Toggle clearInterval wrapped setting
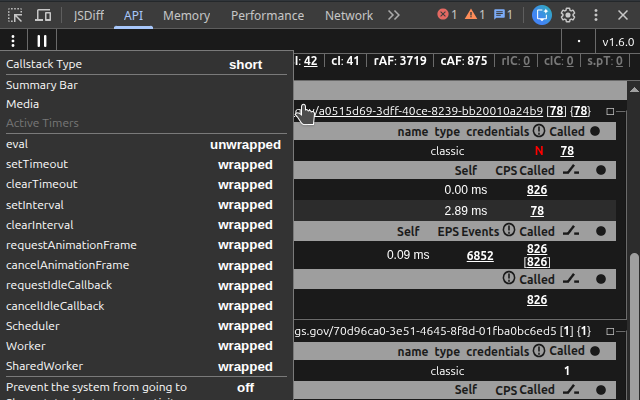Viewport: 640px width, 400px height. pos(245,224)
